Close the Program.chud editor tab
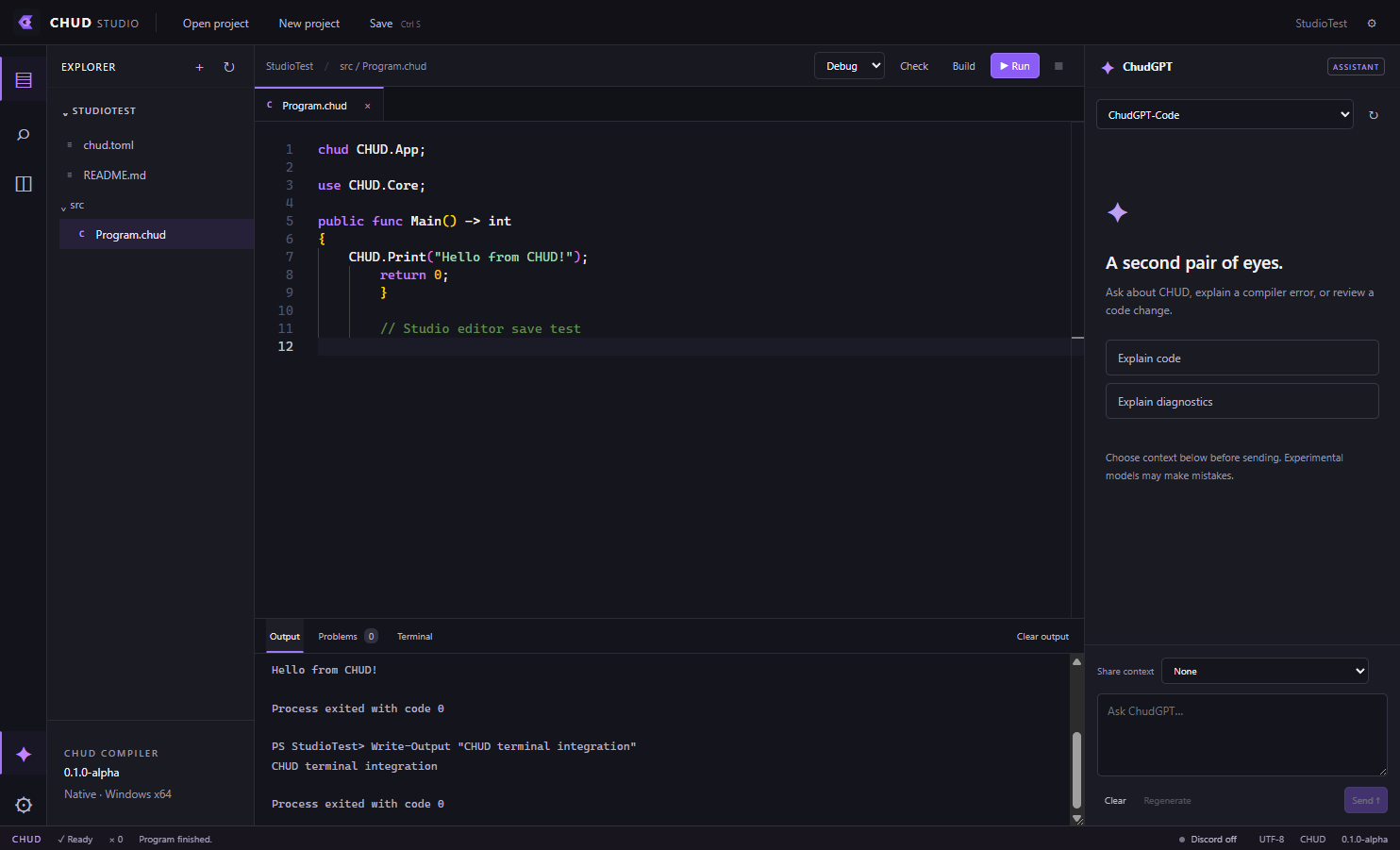1400x850 pixels. coord(367,106)
